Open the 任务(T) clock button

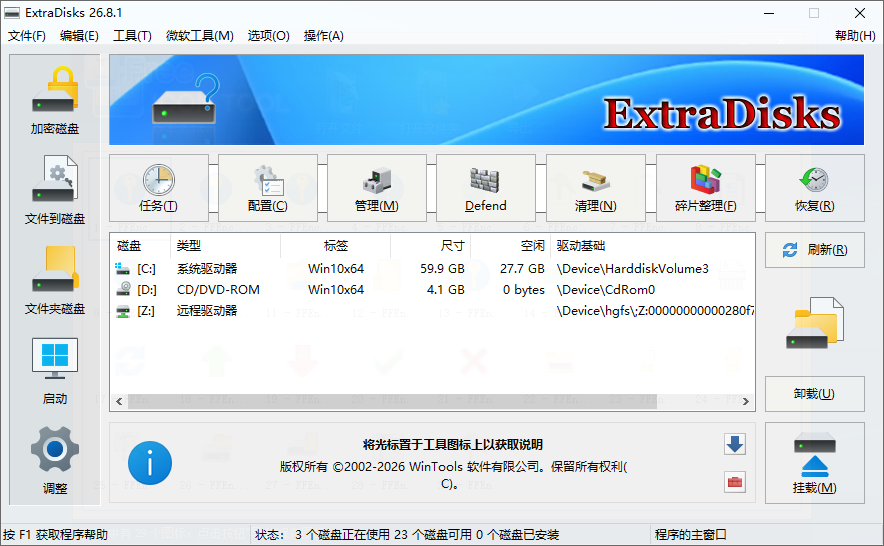point(158,188)
